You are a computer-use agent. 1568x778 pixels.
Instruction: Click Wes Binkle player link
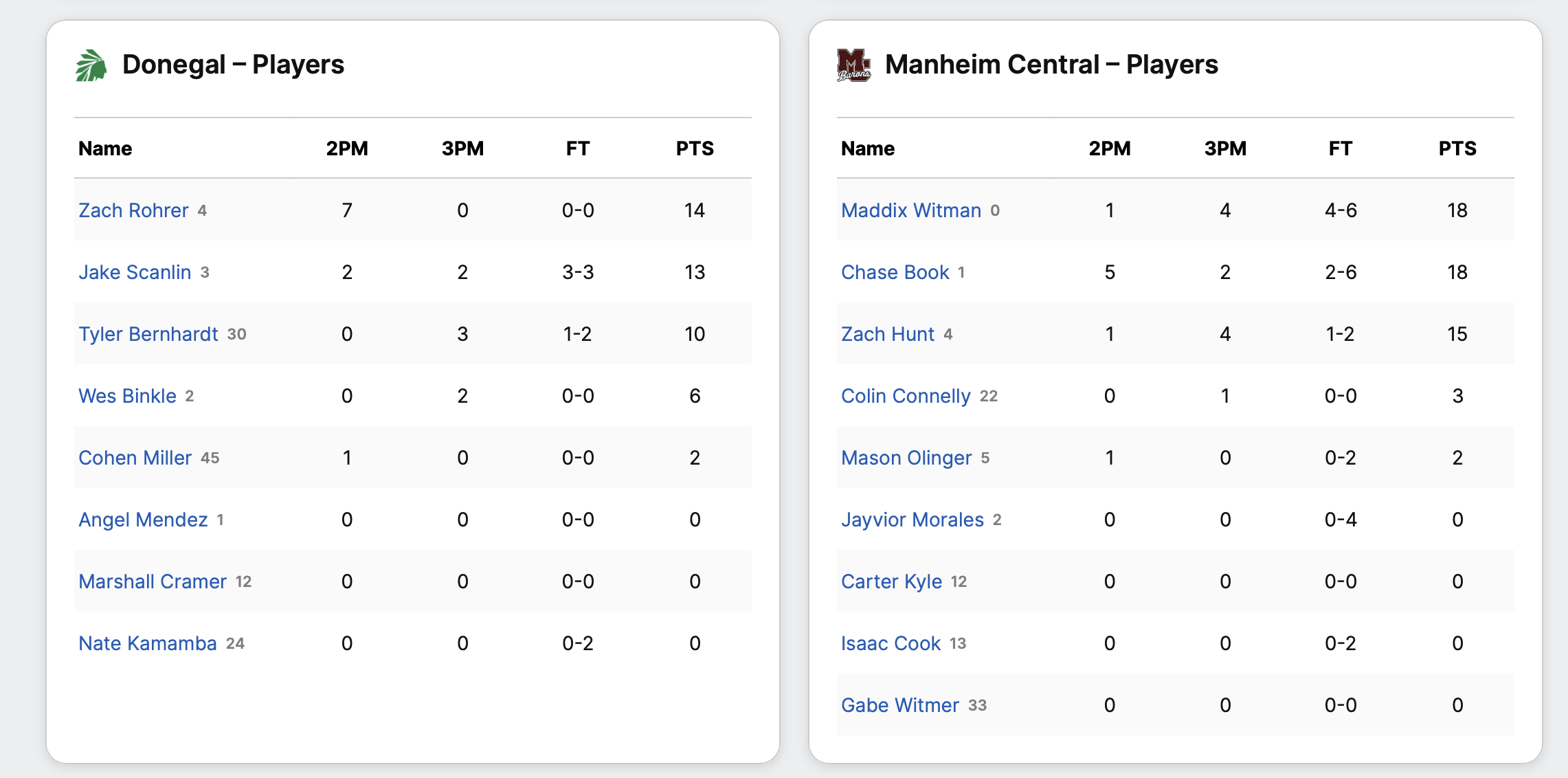click(x=127, y=396)
